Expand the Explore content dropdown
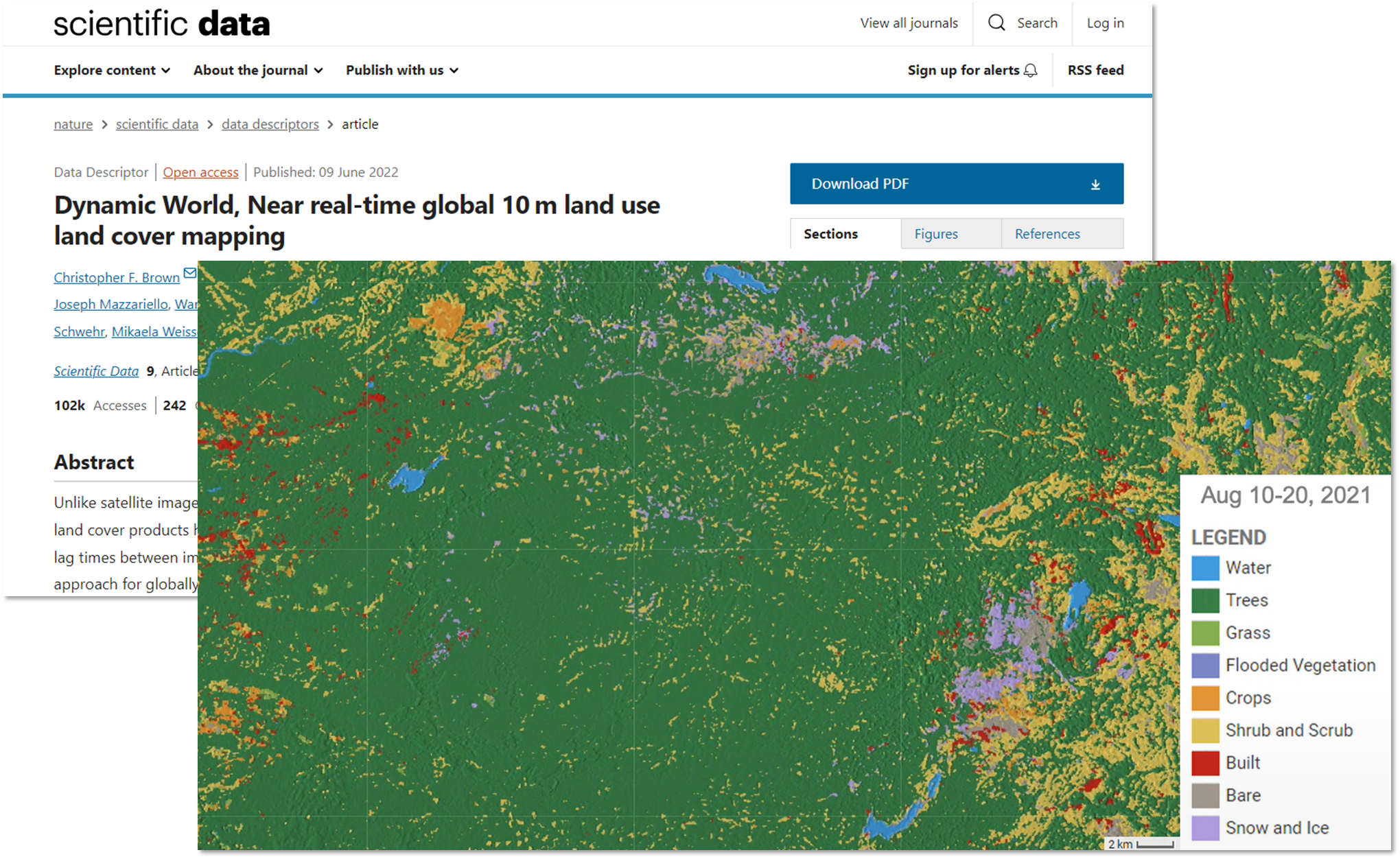This screenshot has height=859, width=1400. point(112,71)
